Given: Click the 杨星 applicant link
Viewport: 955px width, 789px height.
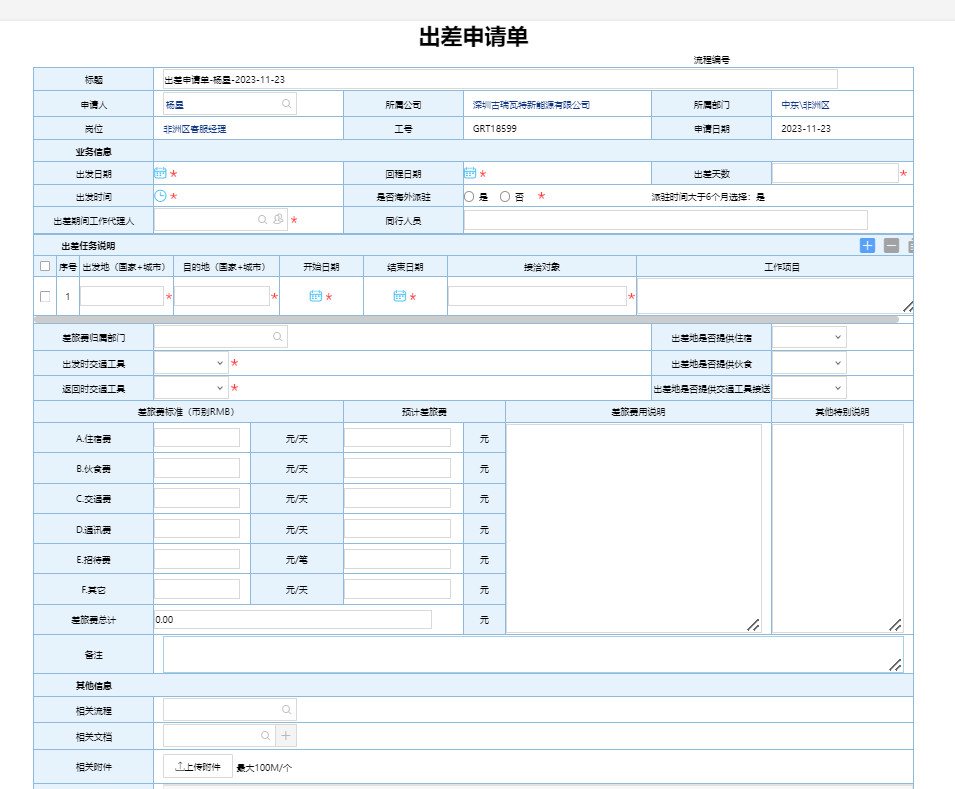Looking at the screenshot, I should point(175,105).
